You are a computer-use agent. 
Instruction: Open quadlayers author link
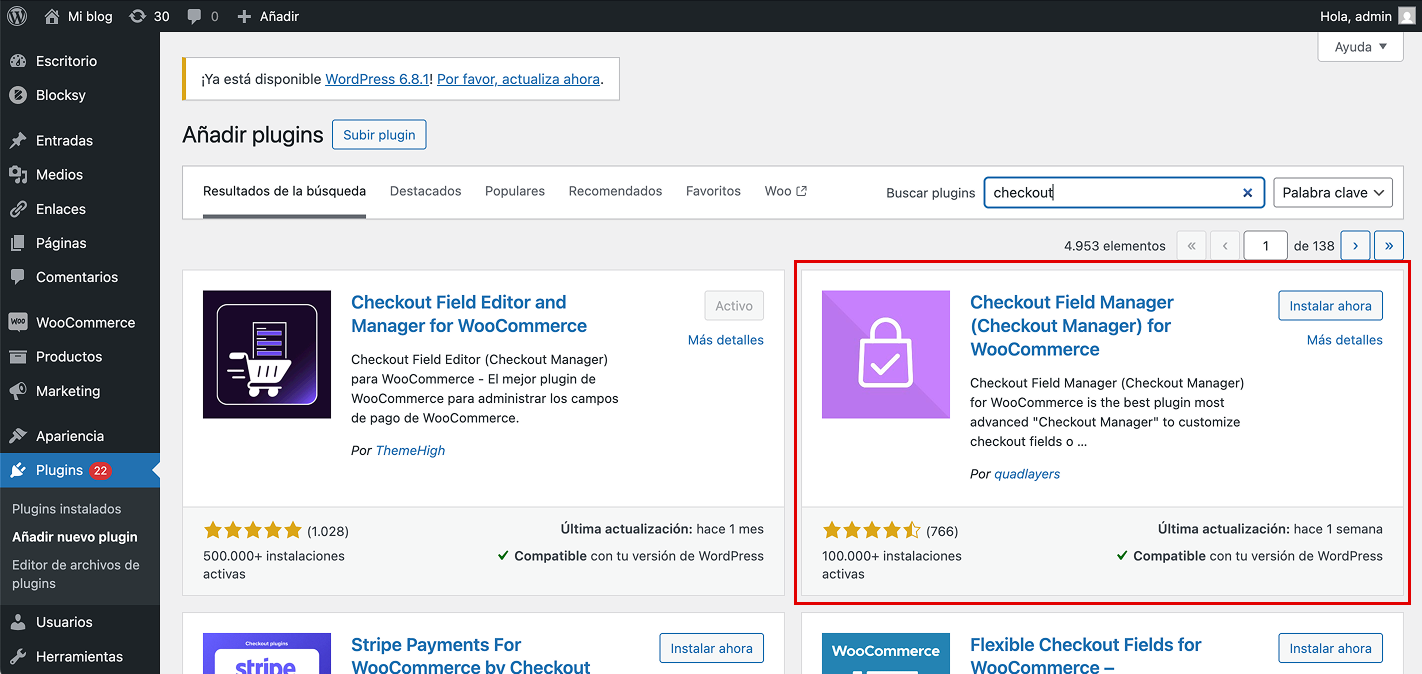coord(1027,474)
